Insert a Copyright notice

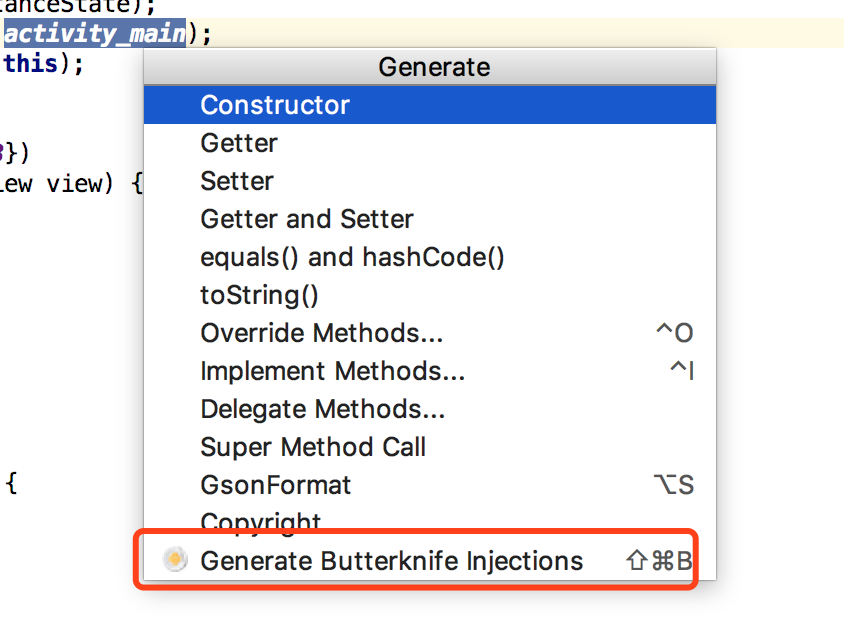pos(260,520)
